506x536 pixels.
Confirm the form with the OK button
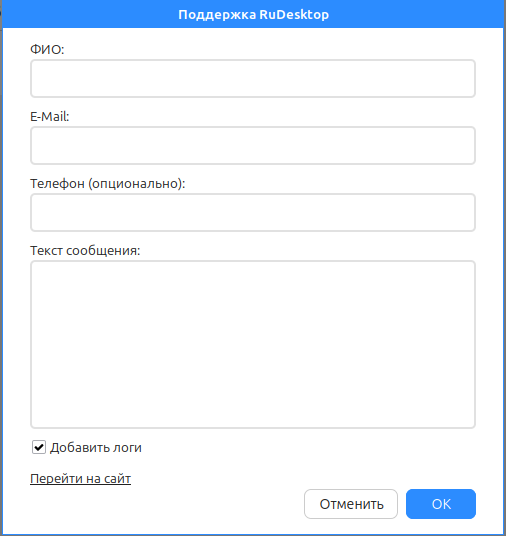click(441, 504)
